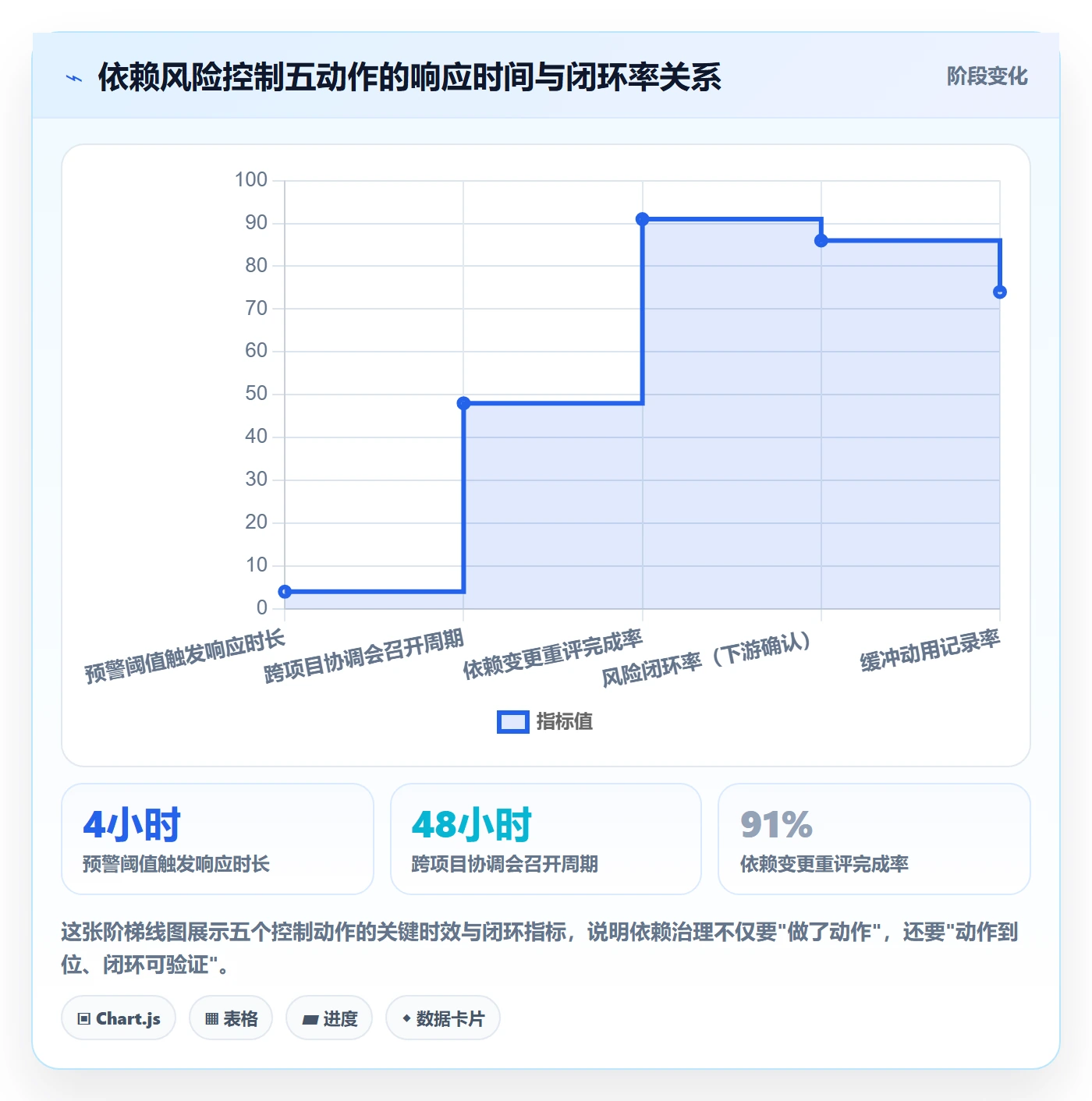Click the grid icon in the 表格 tag
1092x1101 pixels.
211,1019
